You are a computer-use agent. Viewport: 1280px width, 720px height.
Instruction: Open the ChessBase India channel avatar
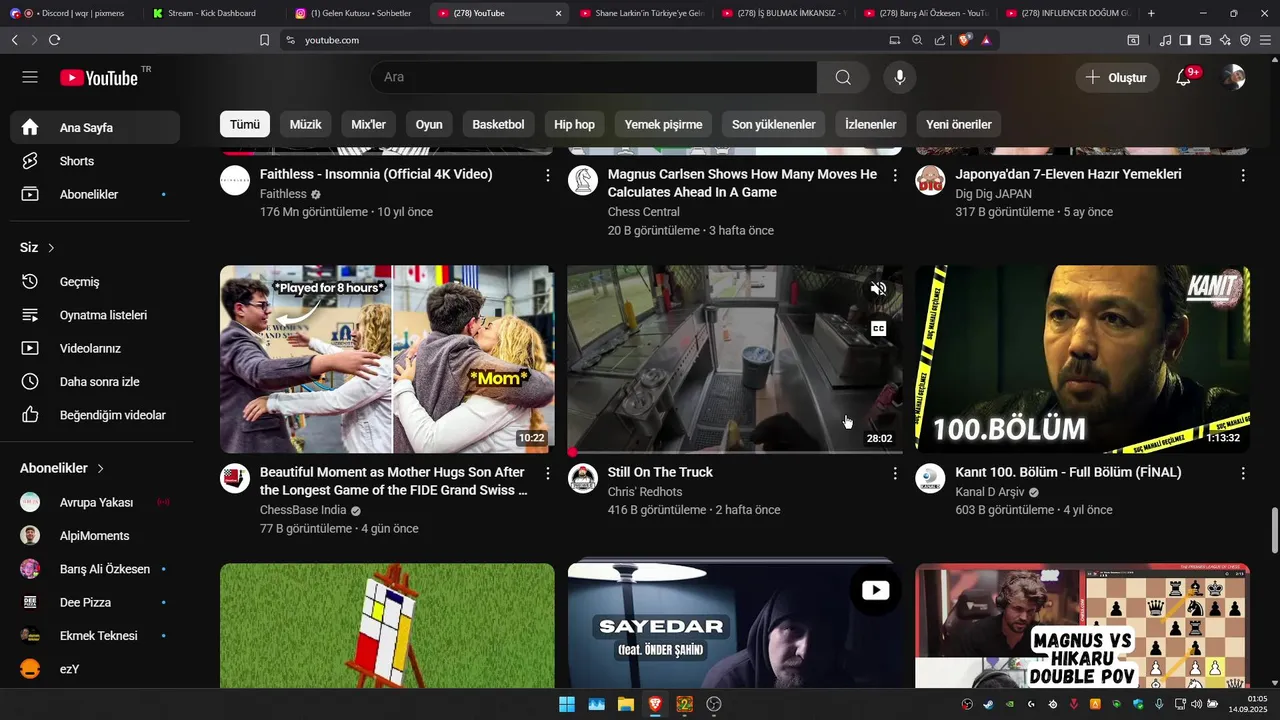click(235, 478)
